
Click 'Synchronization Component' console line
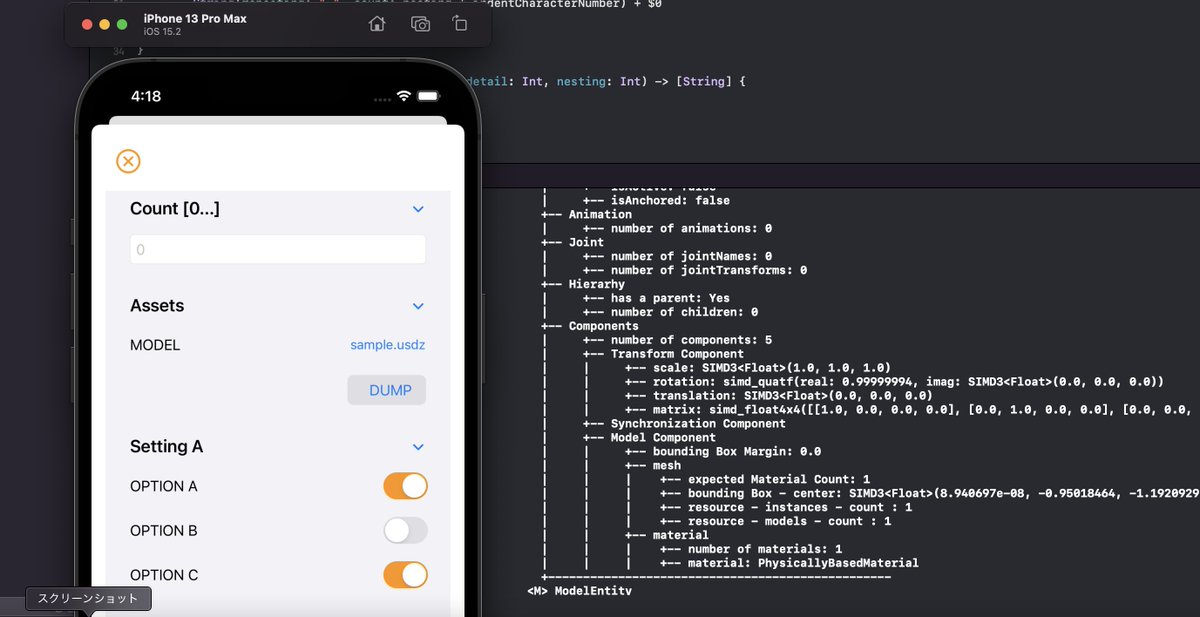click(698, 424)
